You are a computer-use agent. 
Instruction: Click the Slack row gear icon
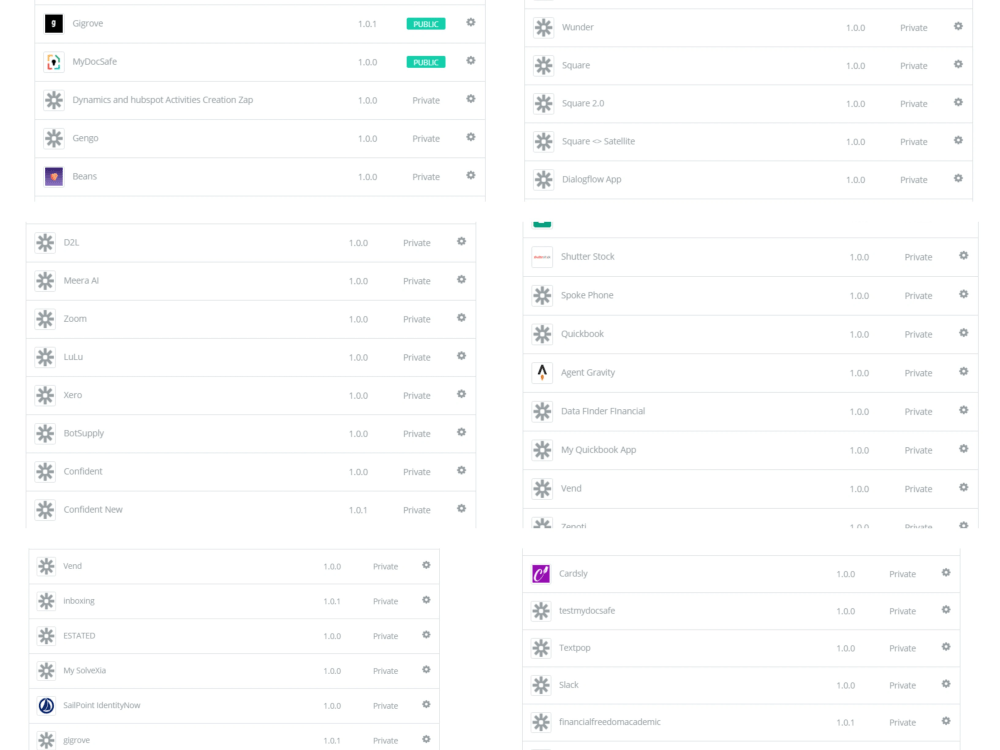946,684
